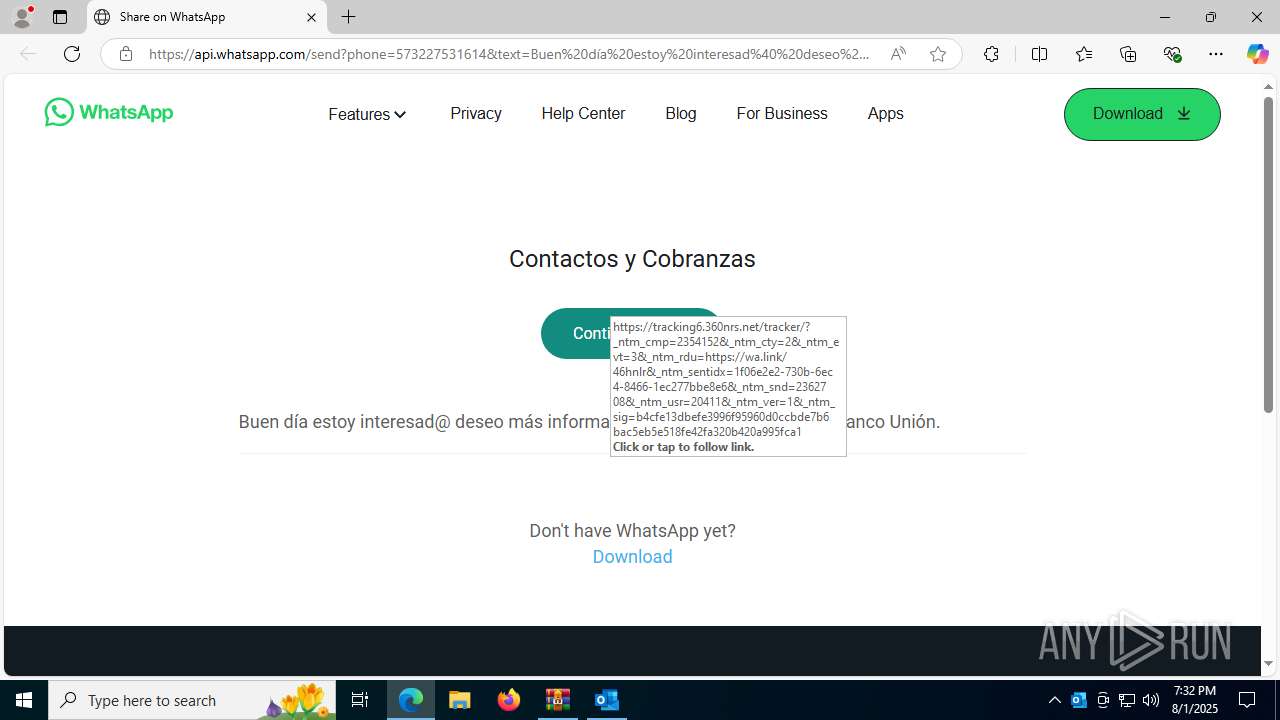Click the vertical page scrollbar

[1268, 255]
